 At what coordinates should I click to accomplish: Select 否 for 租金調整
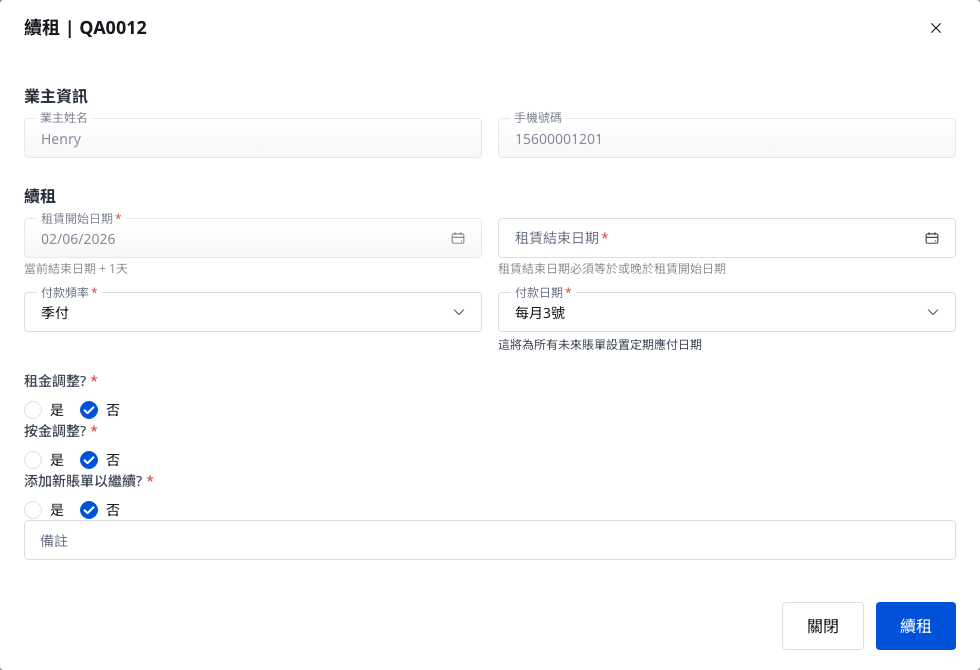pyautogui.click(x=89, y=410)
